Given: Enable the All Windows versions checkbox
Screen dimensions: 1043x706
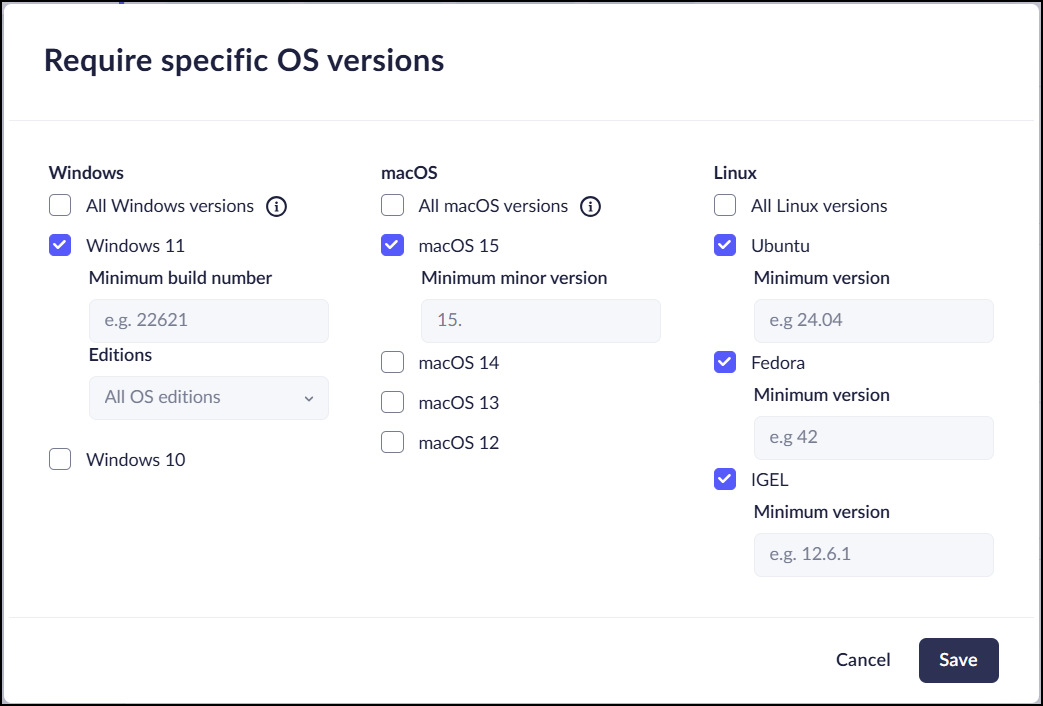Looking at the screenshot, I should pyautogui.click(x=60, y=206).
